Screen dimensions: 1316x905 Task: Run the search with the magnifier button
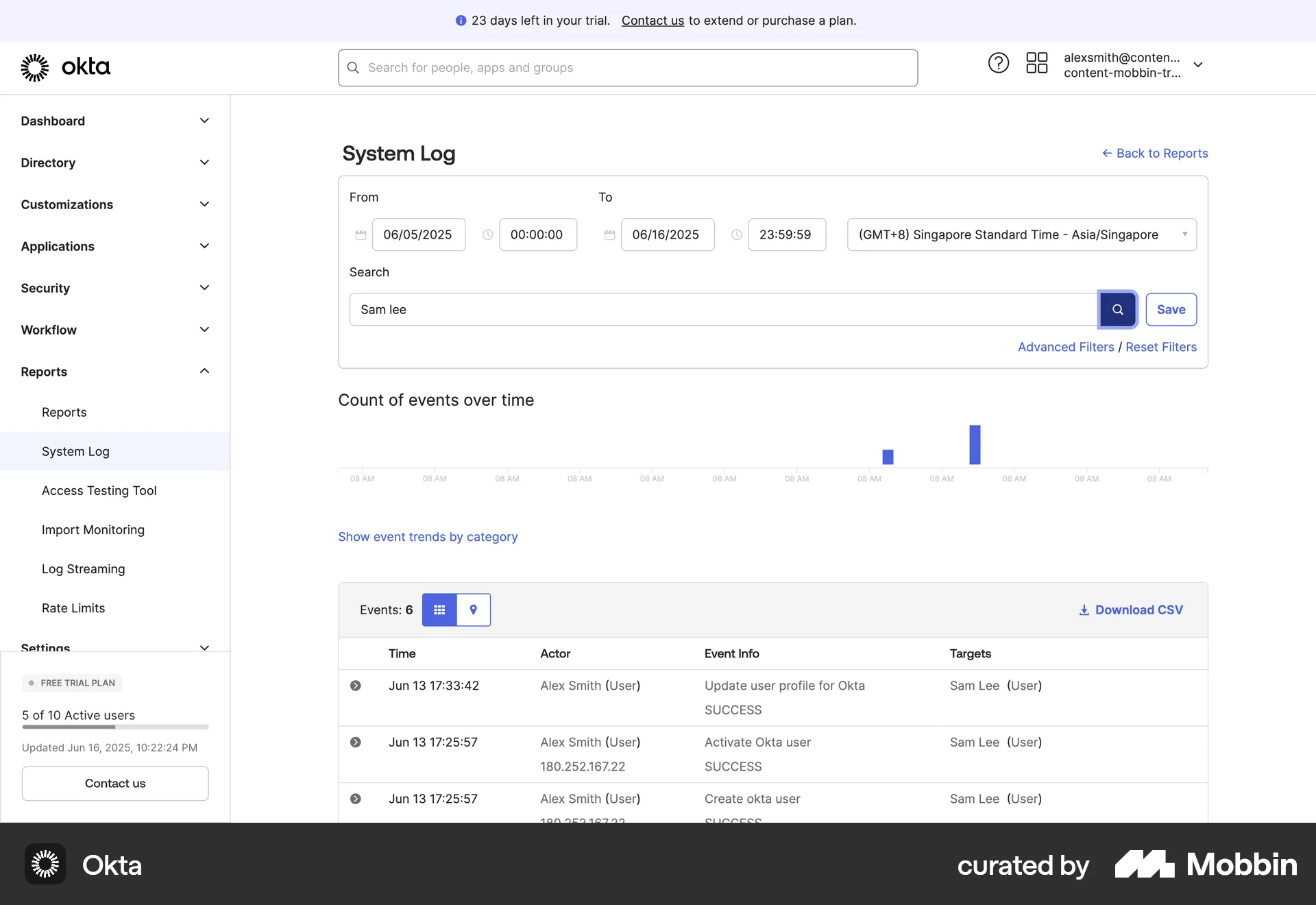click(x=1117, y=309)
